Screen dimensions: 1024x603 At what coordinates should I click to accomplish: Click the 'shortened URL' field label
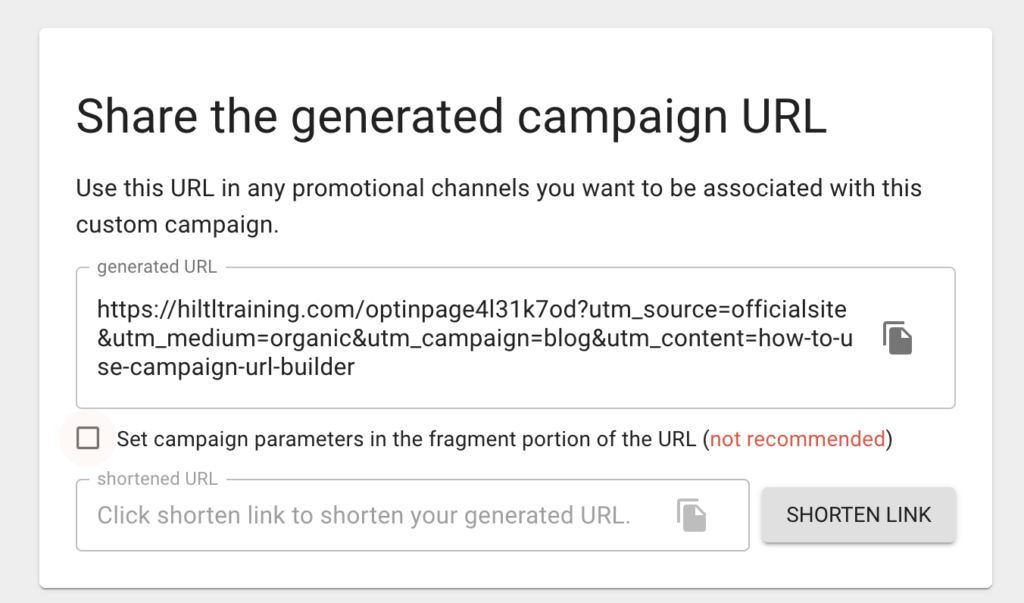coord(157,479)
